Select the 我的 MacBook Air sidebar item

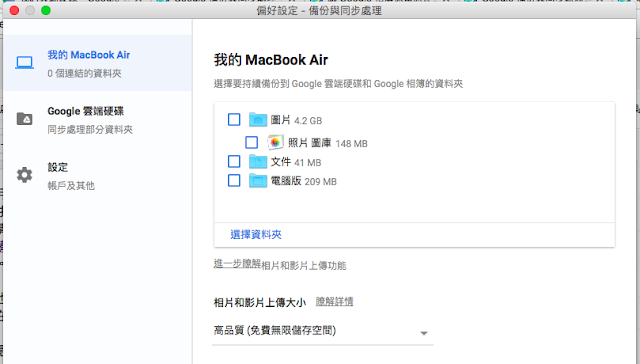pyautogui.click(x=97, y=63)
